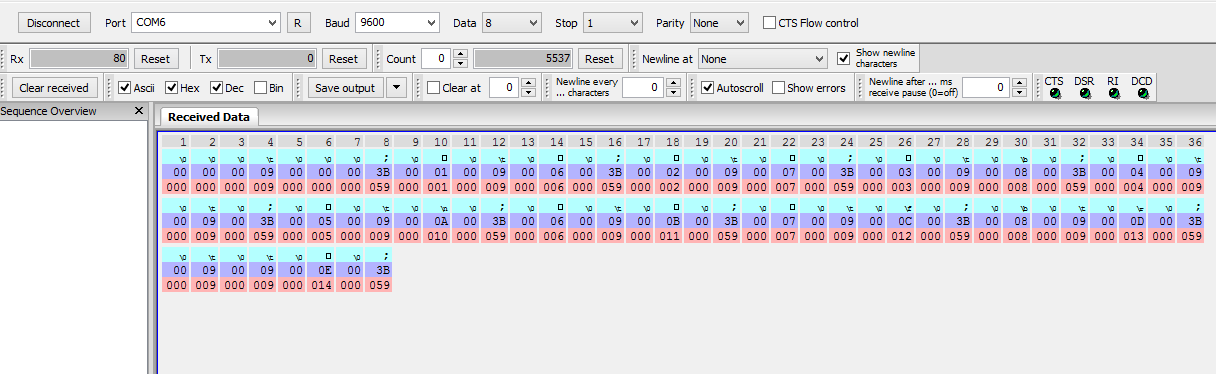Screen dimensions: 1216x374
Task: Toggle the Ascii display checkbox
Action: point(124,88)
